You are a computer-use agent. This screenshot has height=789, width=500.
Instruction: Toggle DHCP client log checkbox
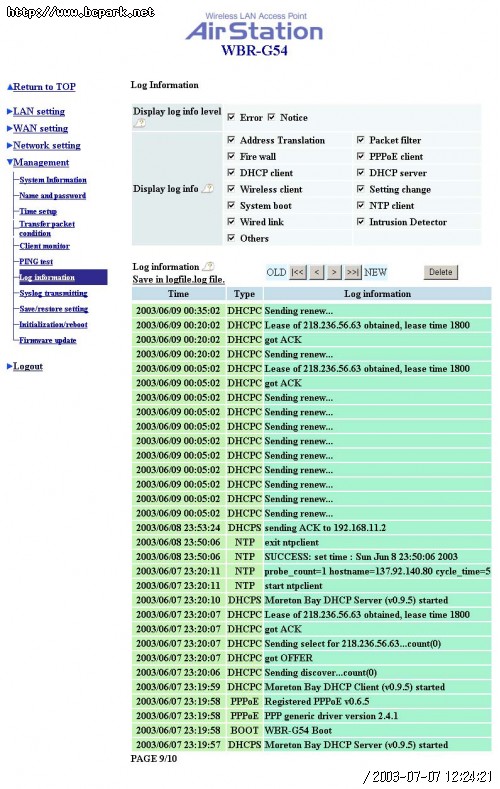pyautogui.click(x=231, y=172)
